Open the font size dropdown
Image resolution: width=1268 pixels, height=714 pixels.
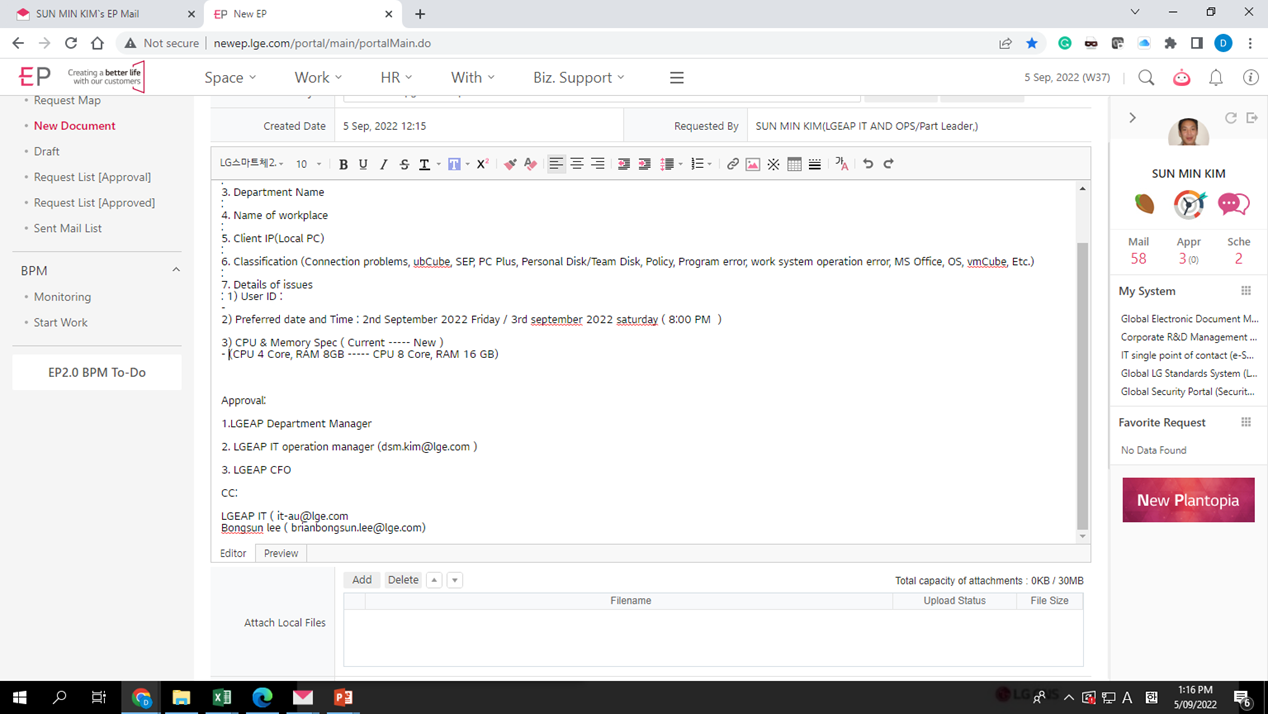click(308, 164)
